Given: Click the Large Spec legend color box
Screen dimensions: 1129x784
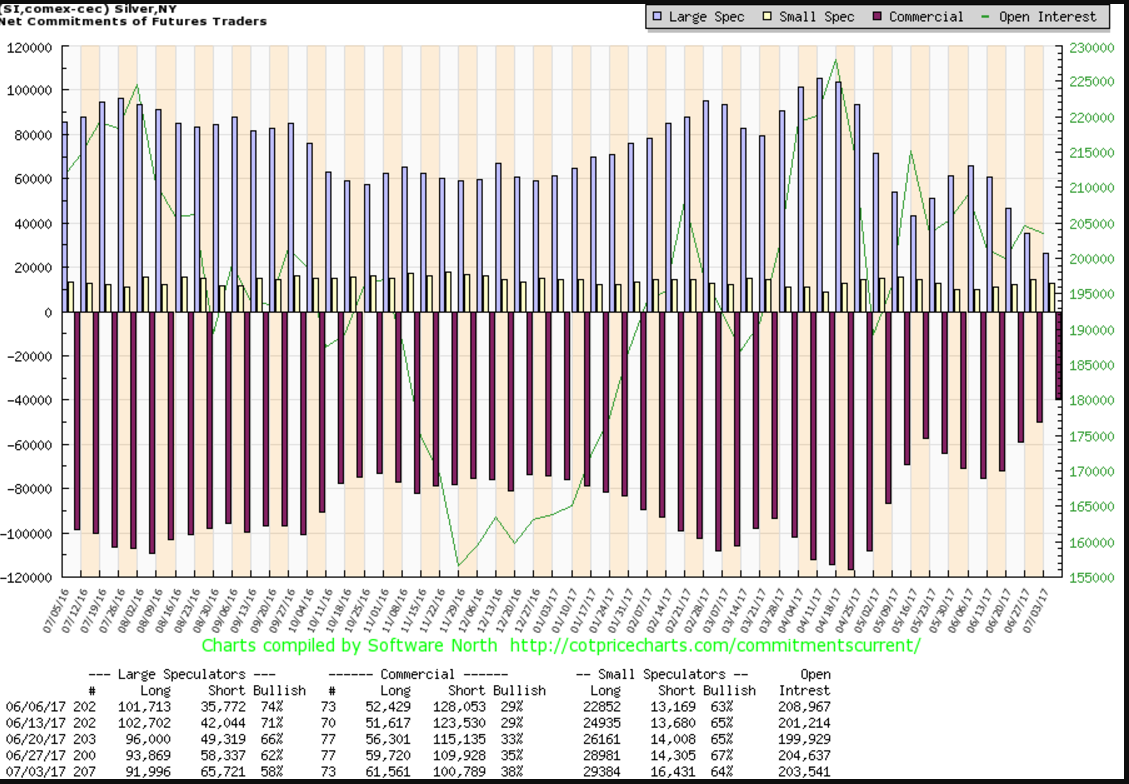Looking at the screenshot, I should (x=656, y=17).
